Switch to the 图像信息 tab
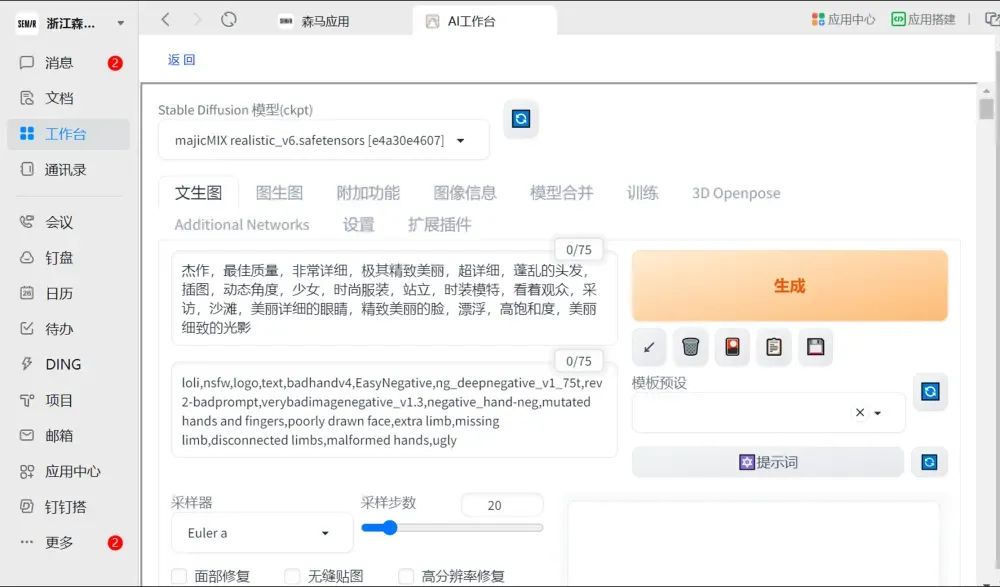 (x=465, y=193)
